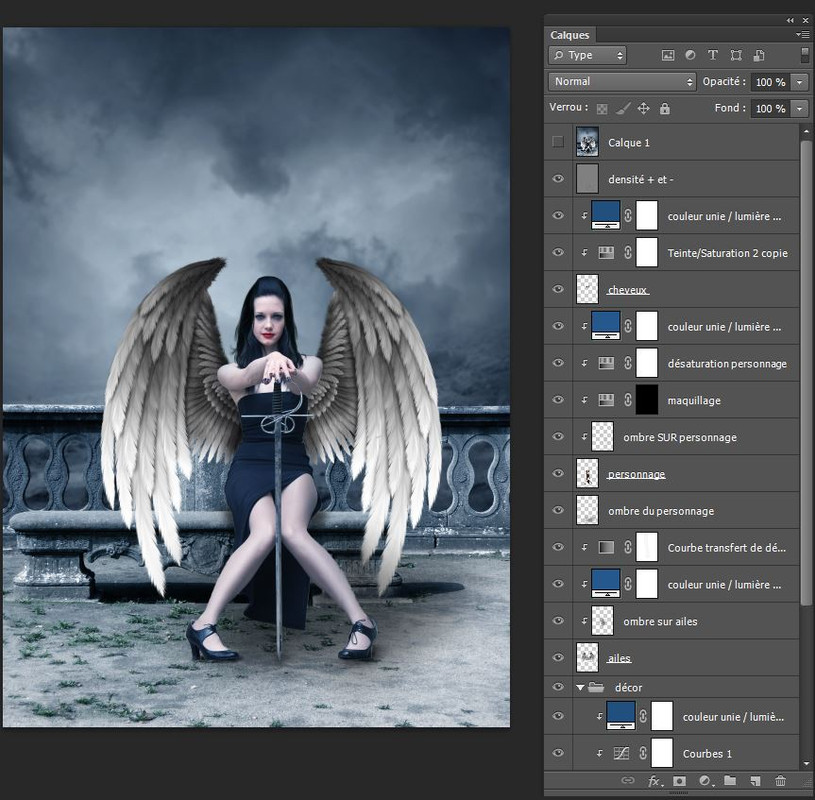
Task: Hide the ombre du personnage layer
Action: (x=558, y=510)
